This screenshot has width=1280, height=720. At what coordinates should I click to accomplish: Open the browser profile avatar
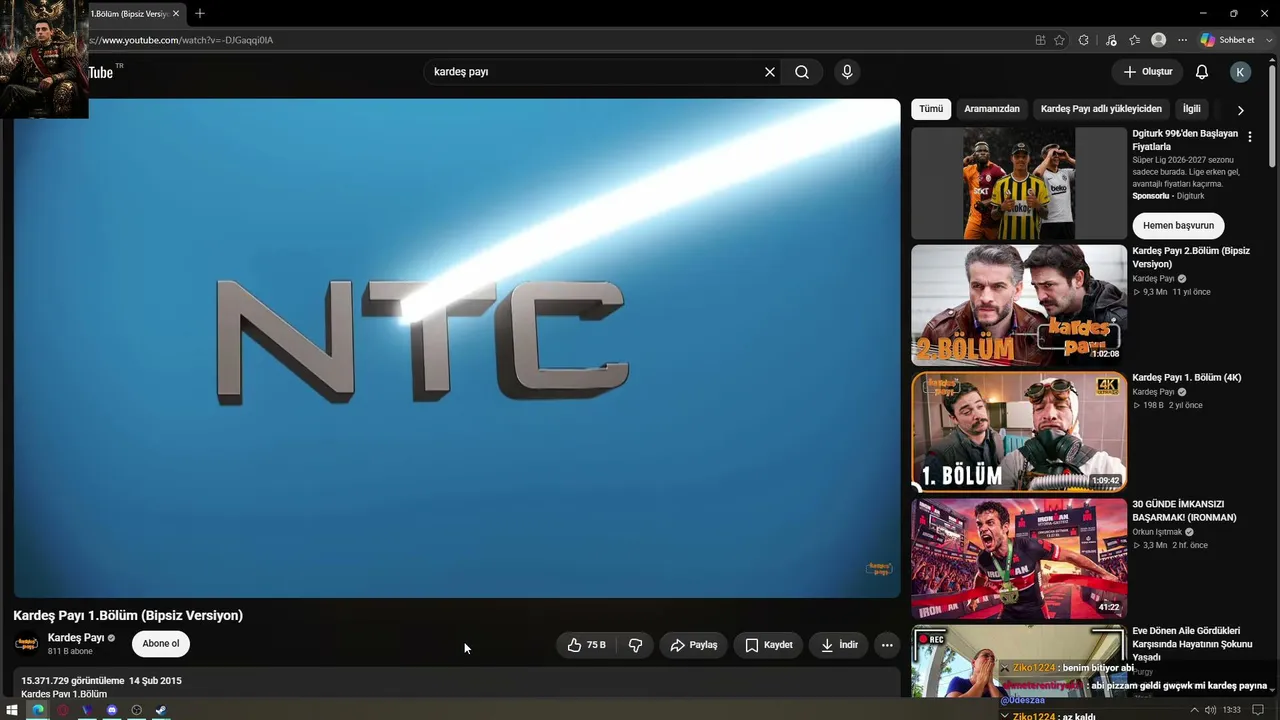tap(1158, 40)
